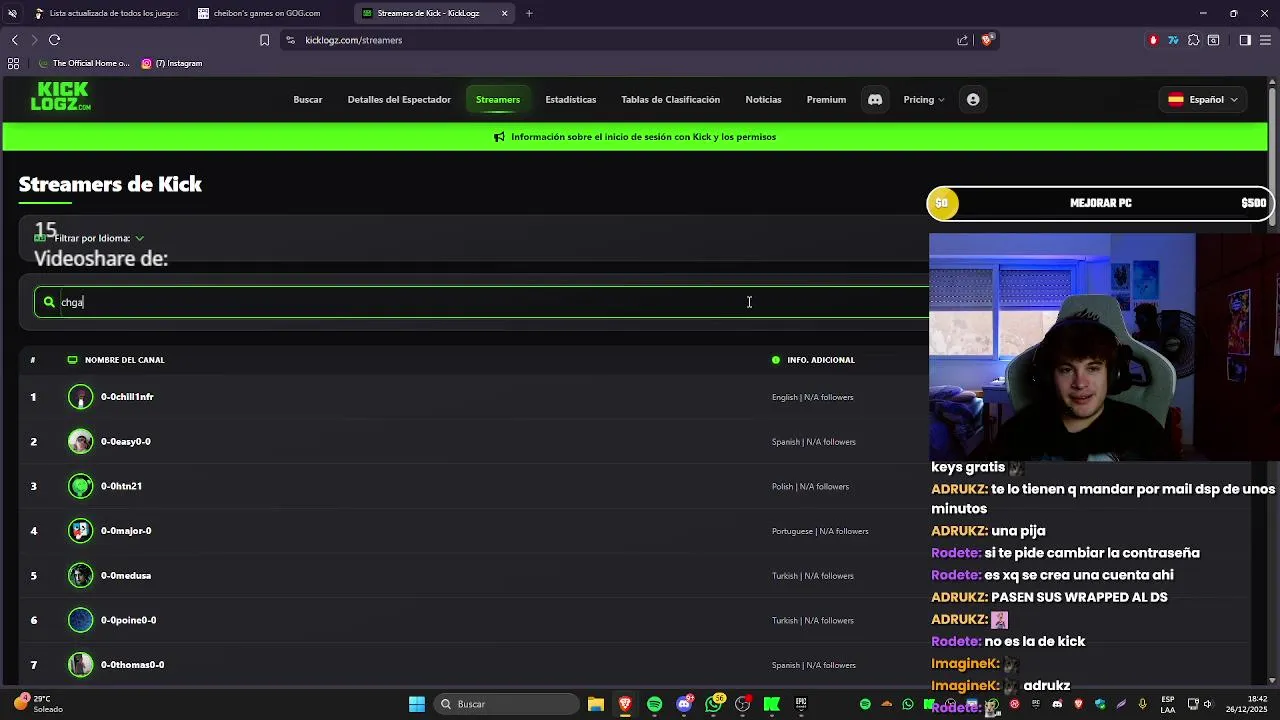Viewport: 1280px width, 720px height.
Task: Open the Buscar menu item
Action: (308, 100)
